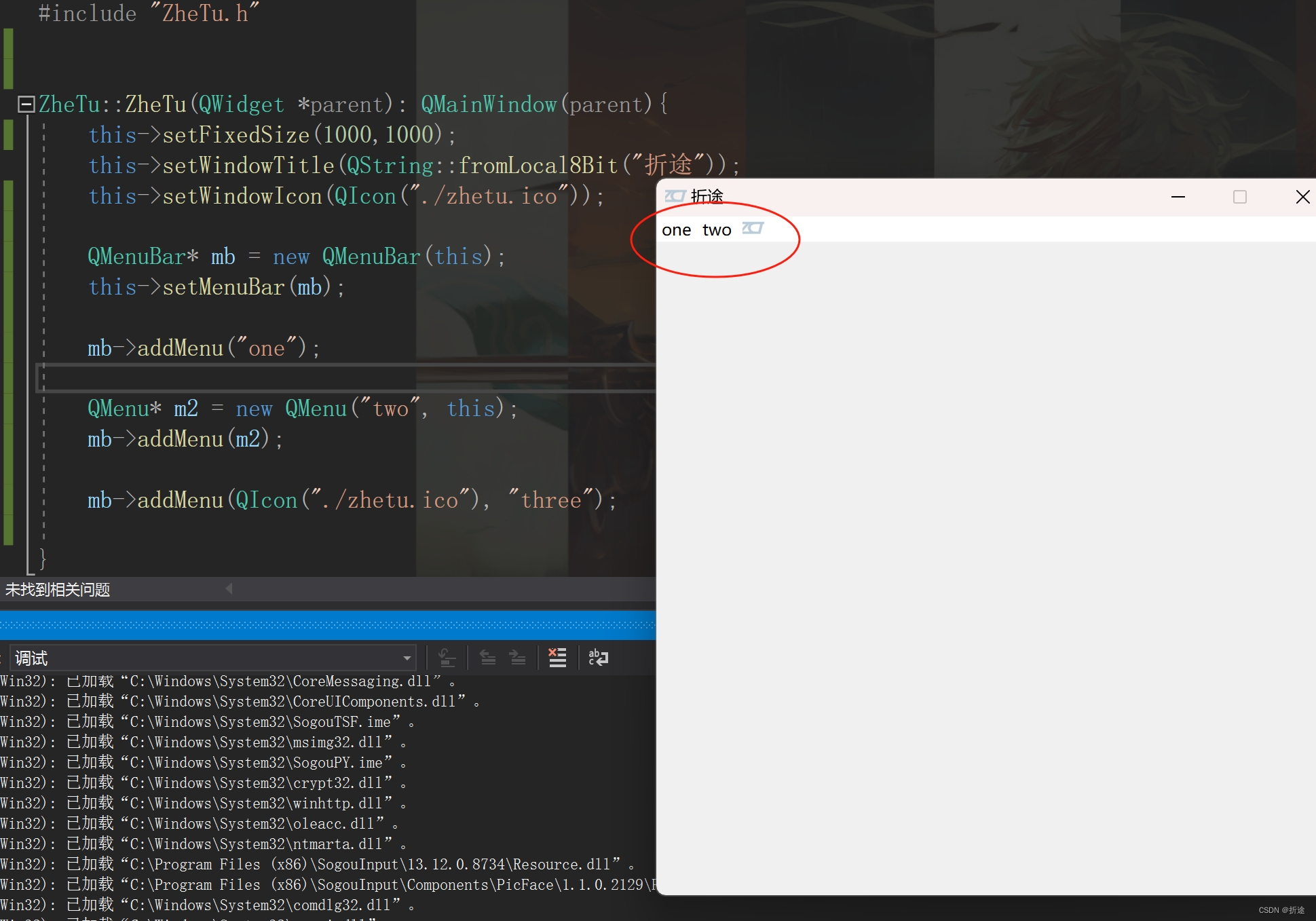This screenshot has height=921, width=1316.
Task: Minimize the 折途 window
Action: coord(1178,197)
